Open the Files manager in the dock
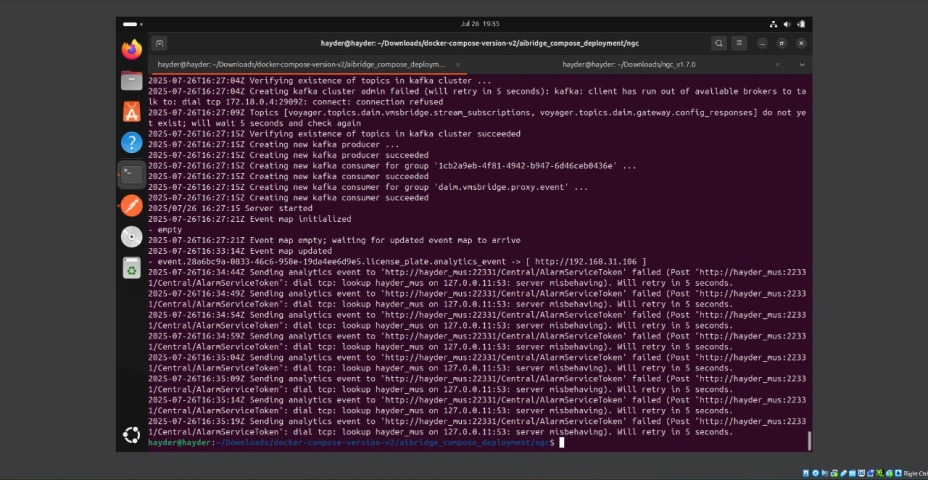The height and width of the screenshot is (480, 928). click(x=131, y=80)
